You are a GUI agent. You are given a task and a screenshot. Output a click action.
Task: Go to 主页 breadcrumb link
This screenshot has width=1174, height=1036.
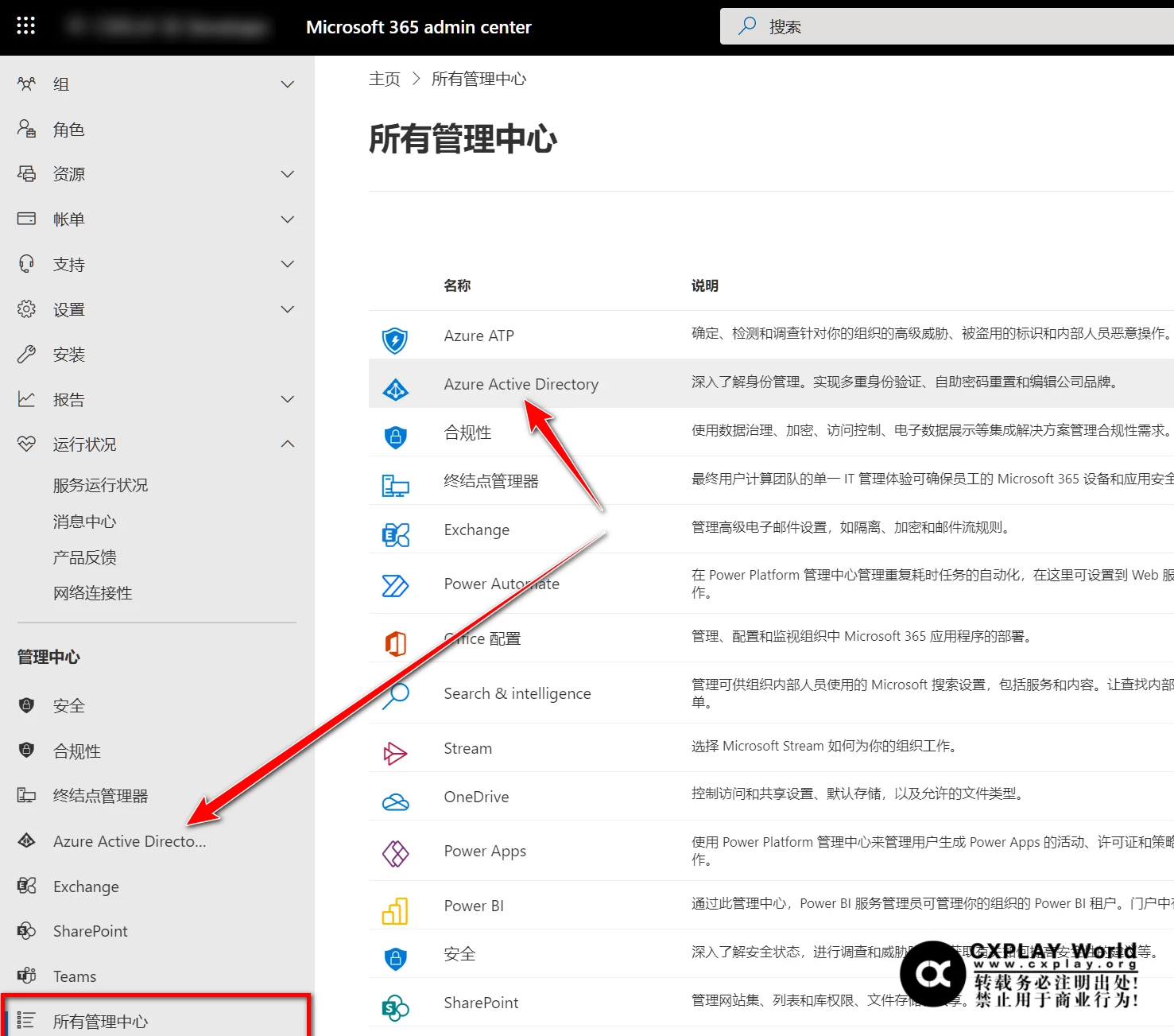pyautogui.click(x=385, y=79)
